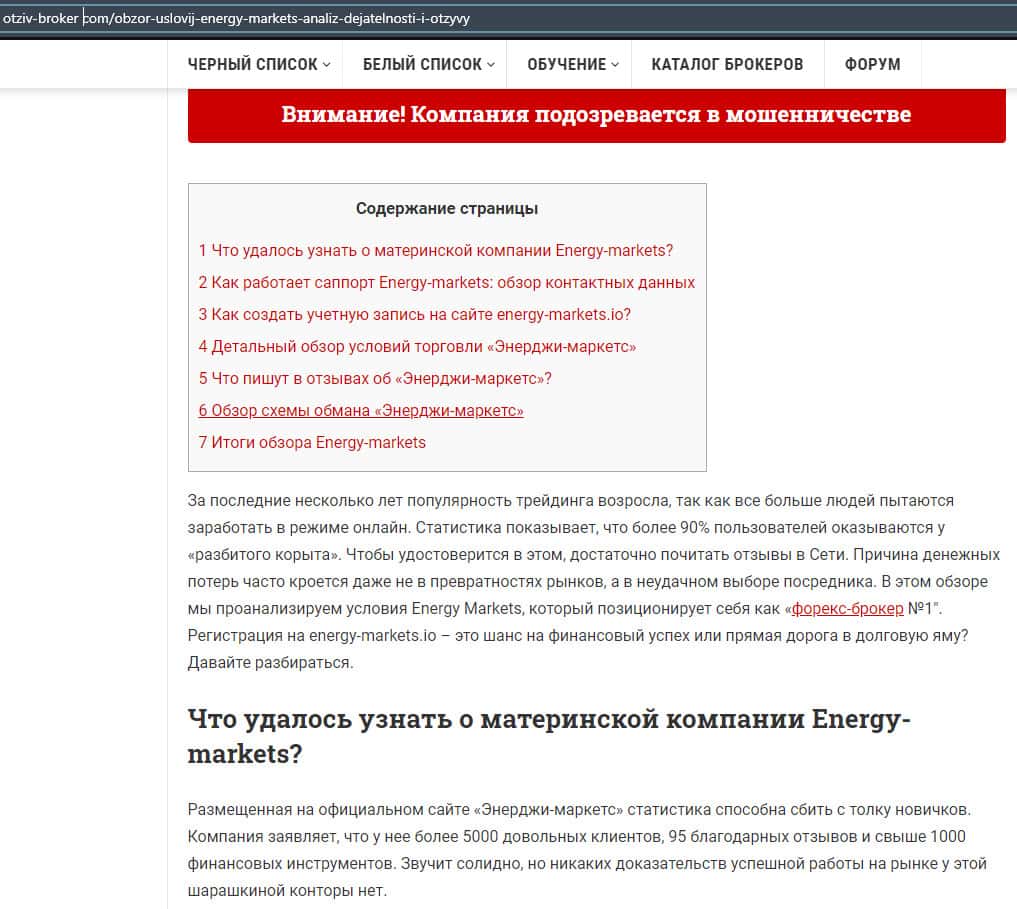Click the Содержание страницы heading

[447, 208]
